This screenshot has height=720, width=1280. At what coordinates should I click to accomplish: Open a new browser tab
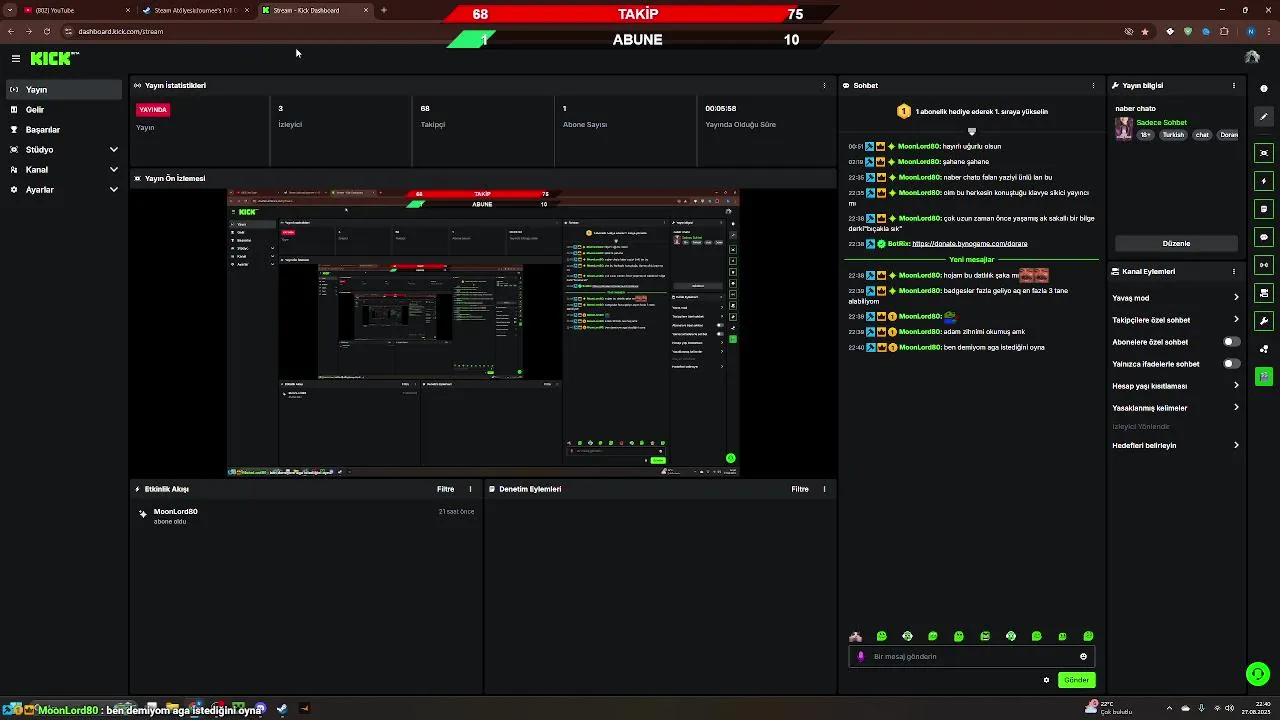point(384,10)
